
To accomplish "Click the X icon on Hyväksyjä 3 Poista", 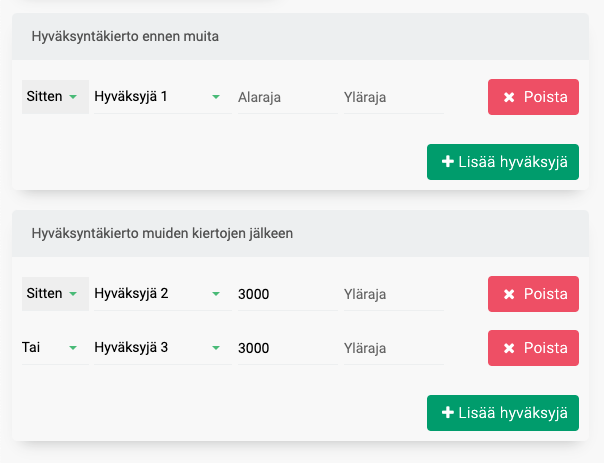I will 509,348.
